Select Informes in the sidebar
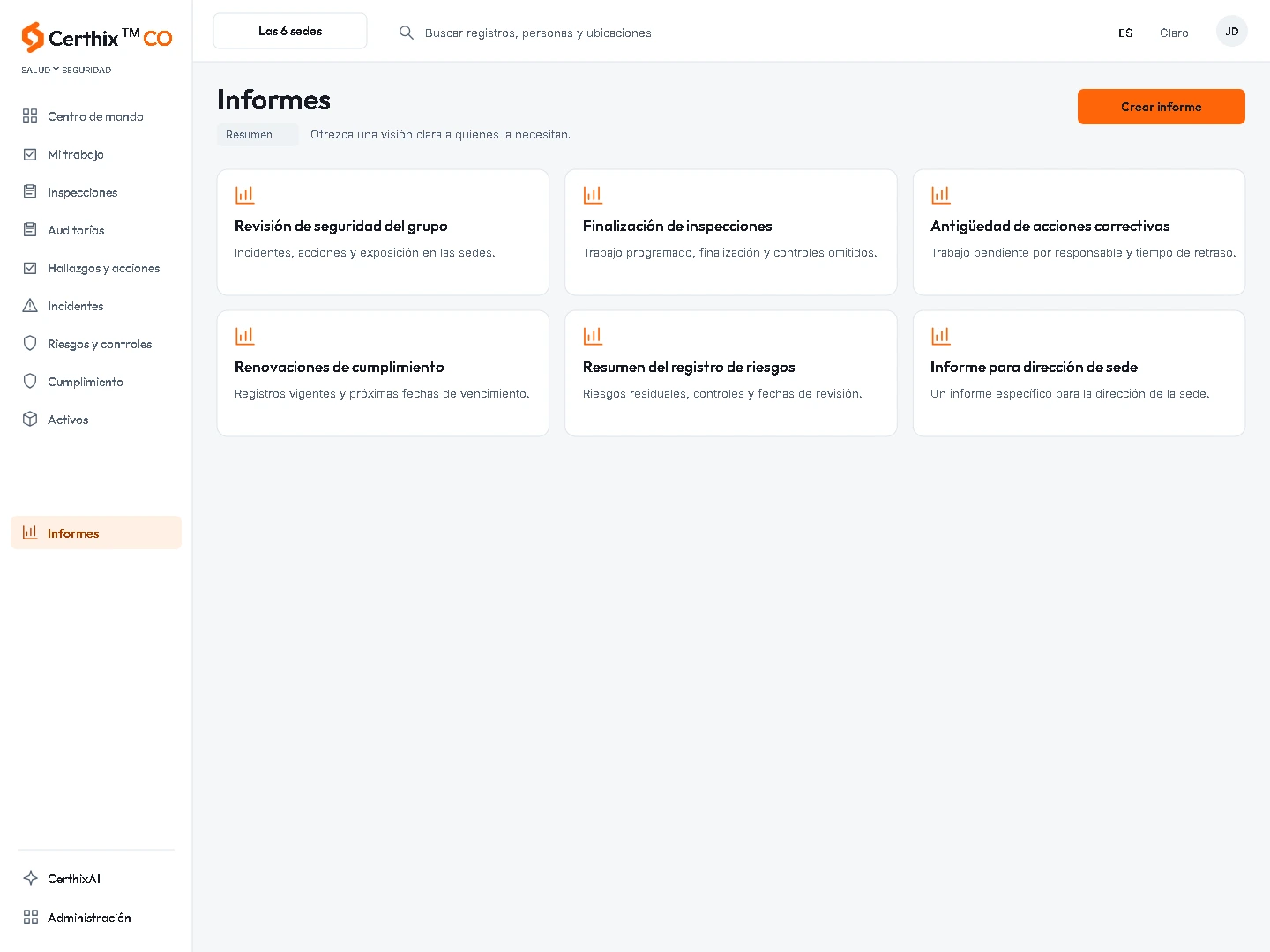The height and width of the screenshot is (952, 1270). tap(96, 532)
